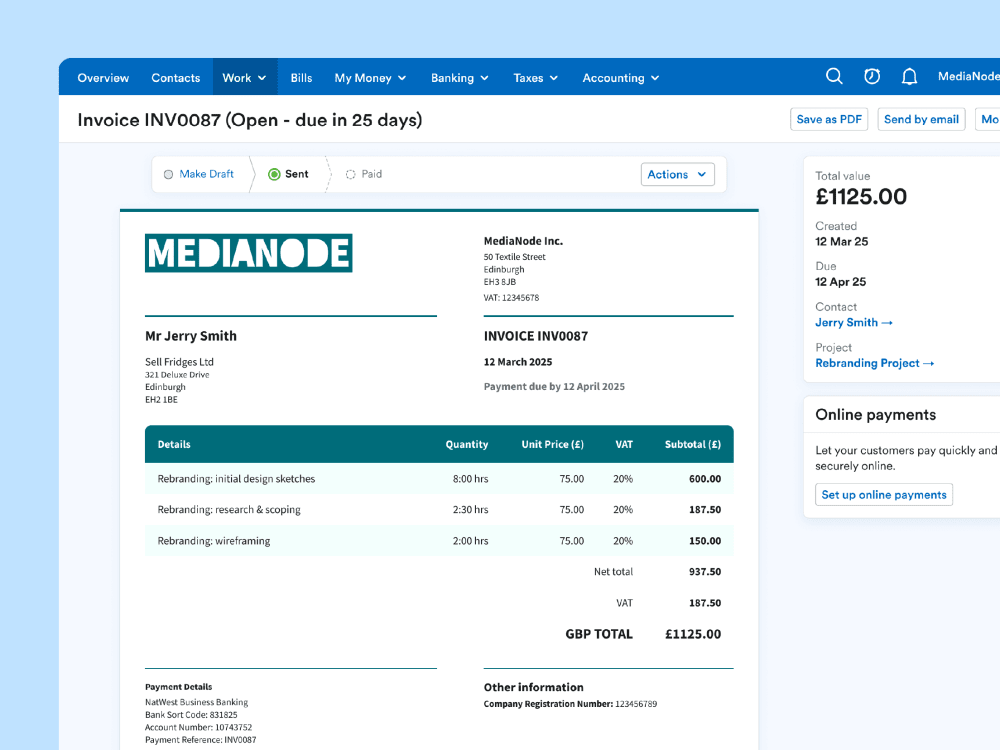The image size is (1000, 750).
Task: Set up online payments
Action: pyautogui.click(x=884, y=494)
